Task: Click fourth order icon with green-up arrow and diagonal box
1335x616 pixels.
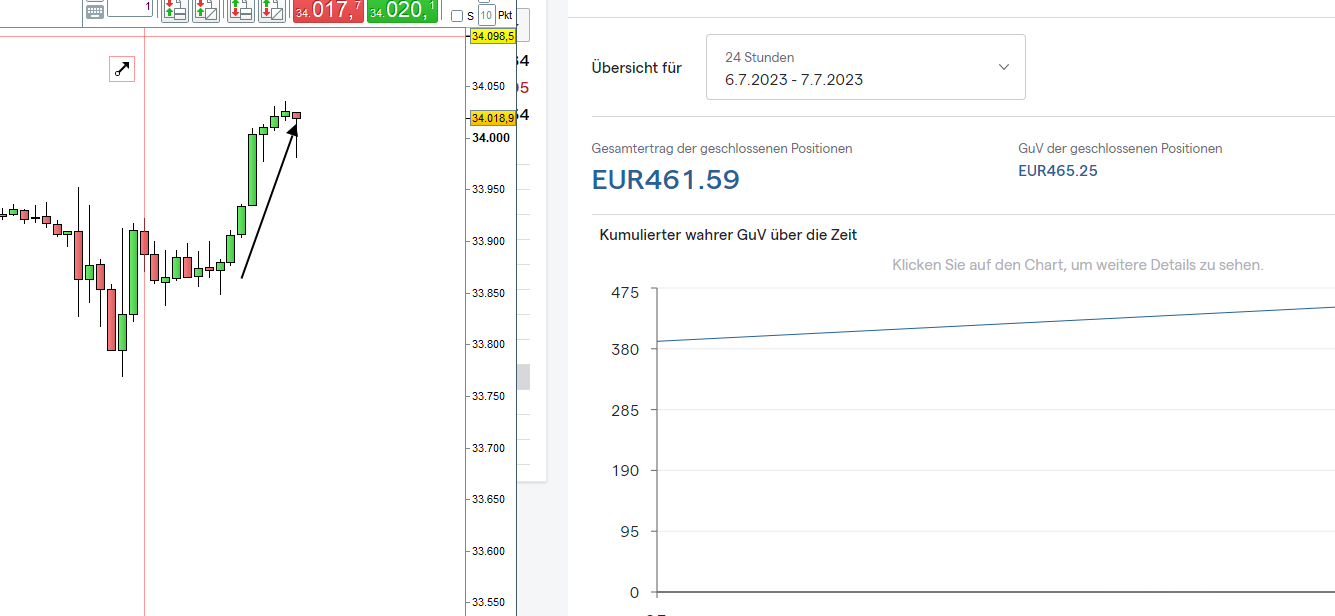Action: point(271,10)
